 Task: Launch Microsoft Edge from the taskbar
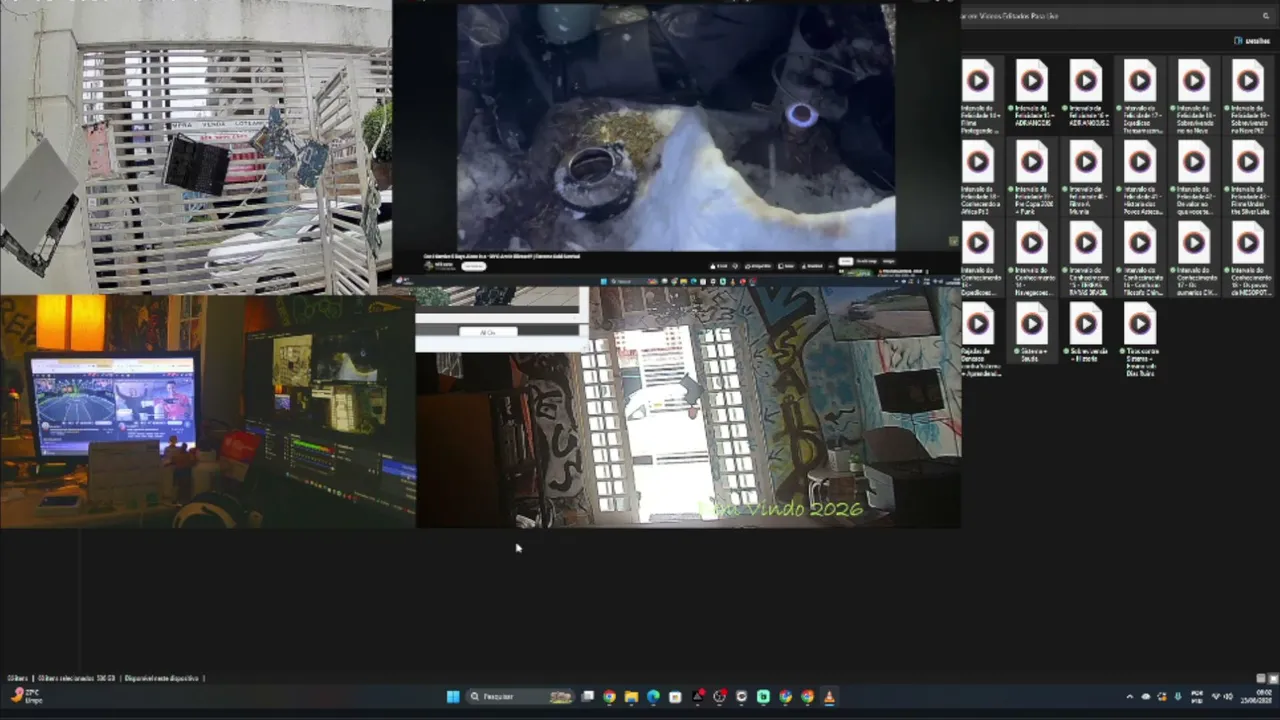653,697
